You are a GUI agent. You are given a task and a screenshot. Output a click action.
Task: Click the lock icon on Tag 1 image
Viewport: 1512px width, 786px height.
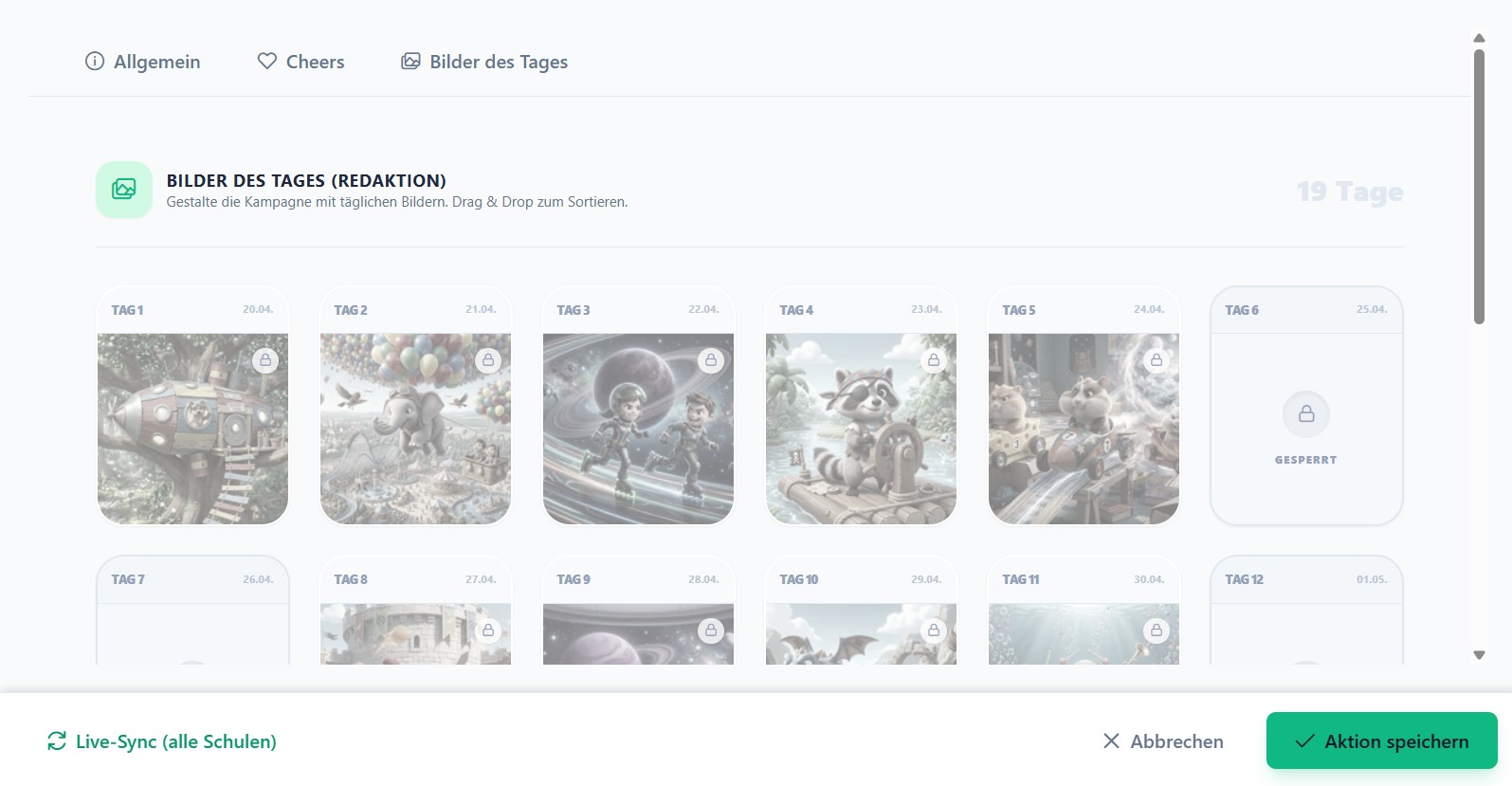tap(265, 360)
